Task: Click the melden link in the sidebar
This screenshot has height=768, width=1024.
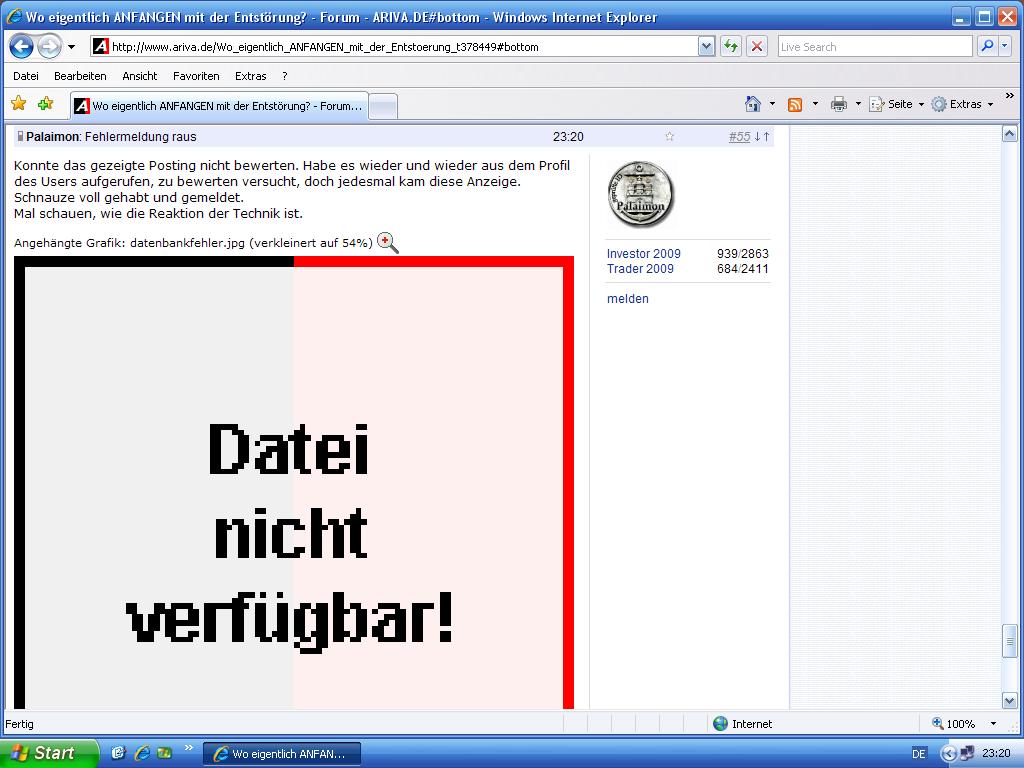Action: [627, 298]
